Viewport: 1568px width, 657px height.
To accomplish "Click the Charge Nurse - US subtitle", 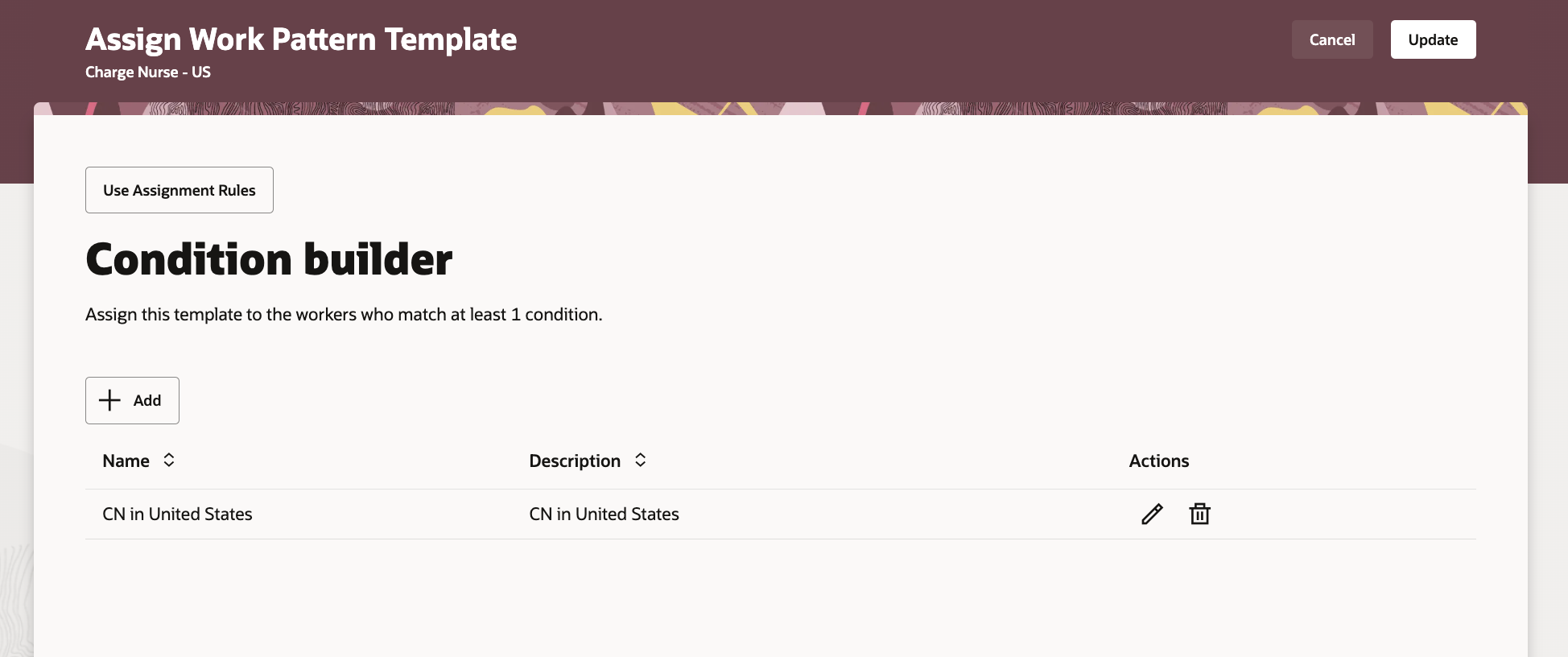I will tap(148, 72).
